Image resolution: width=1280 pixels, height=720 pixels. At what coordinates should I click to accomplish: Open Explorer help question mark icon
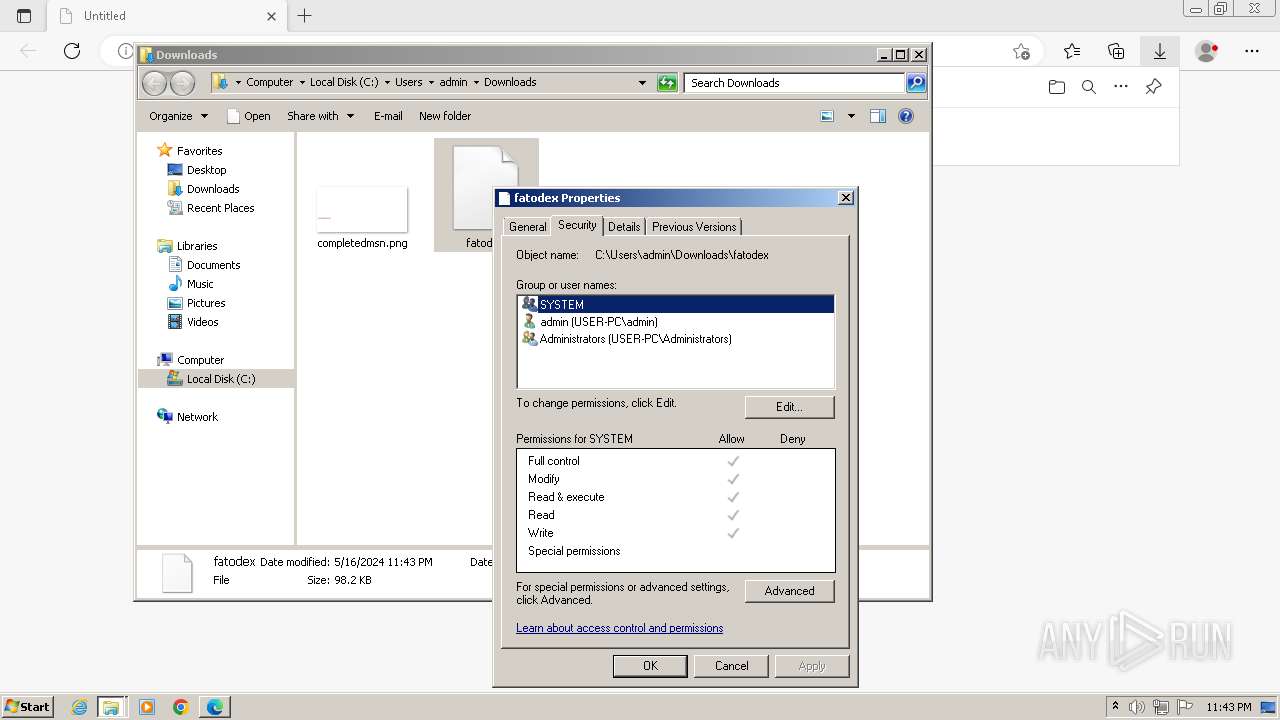(906, 116)
